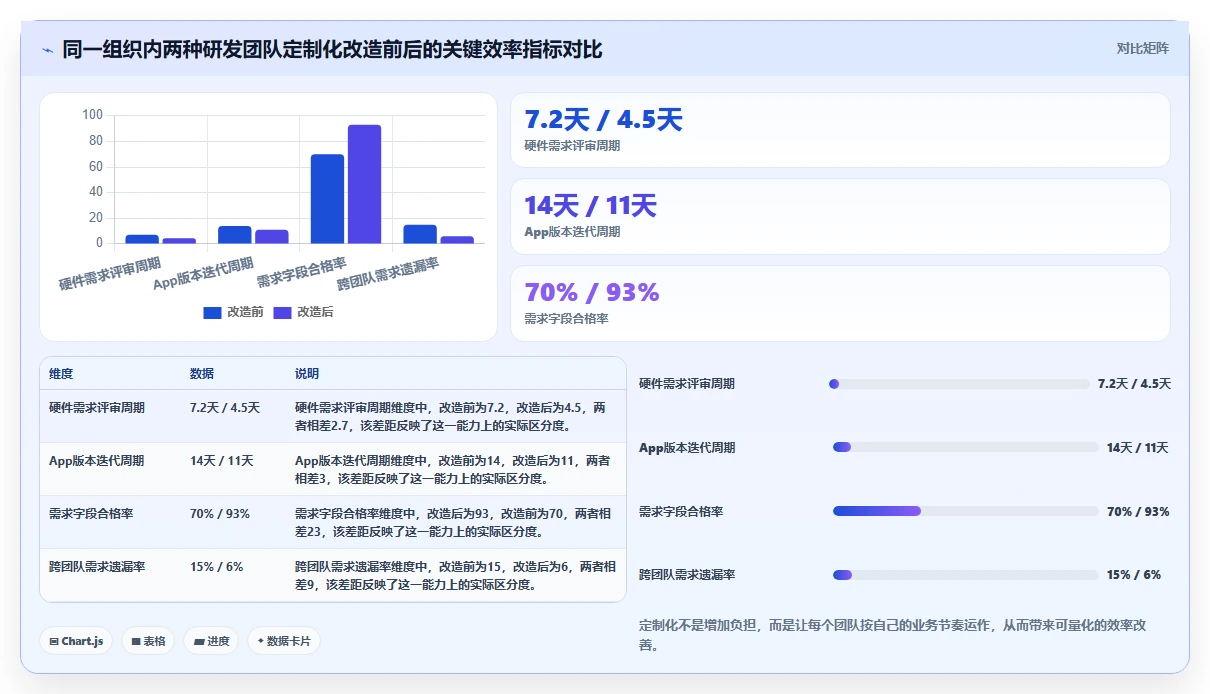Click the Chart.js tag chip
Screen dimensions: 1210x694
pos(76,641)
